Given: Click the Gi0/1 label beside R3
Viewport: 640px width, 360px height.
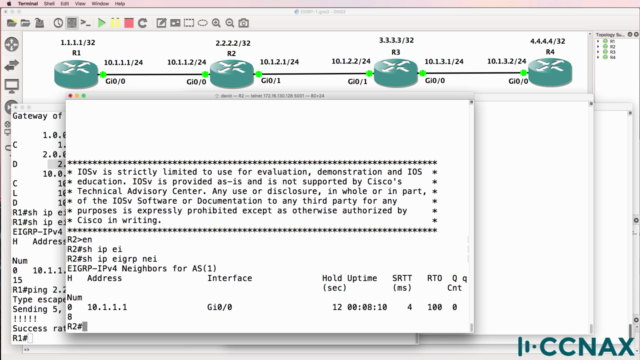Looking at the screenshot, I should pos(358,82).
